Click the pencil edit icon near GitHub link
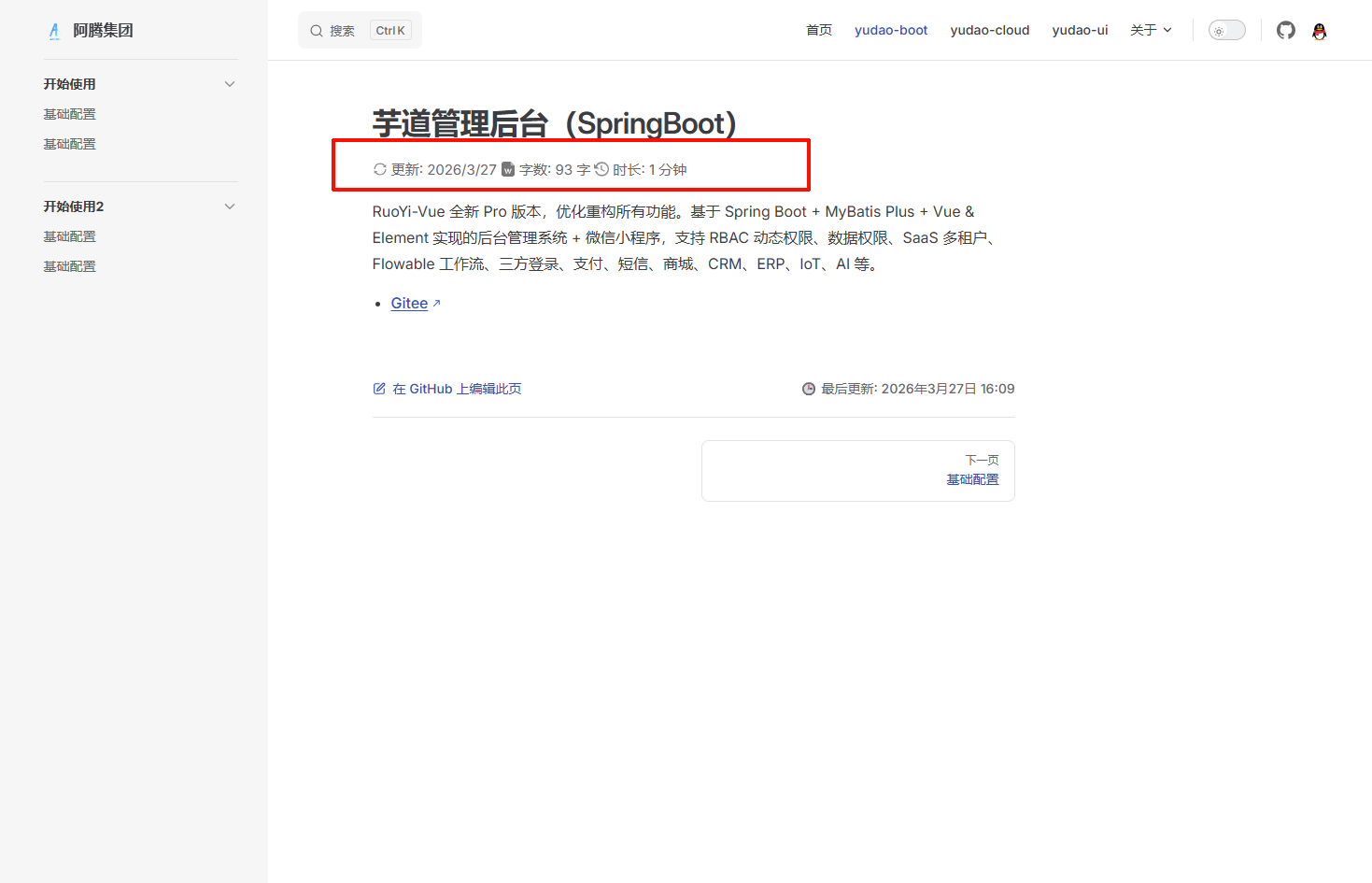The width and height of the screenshot is (1372, 883). click(x=379, y=389)
